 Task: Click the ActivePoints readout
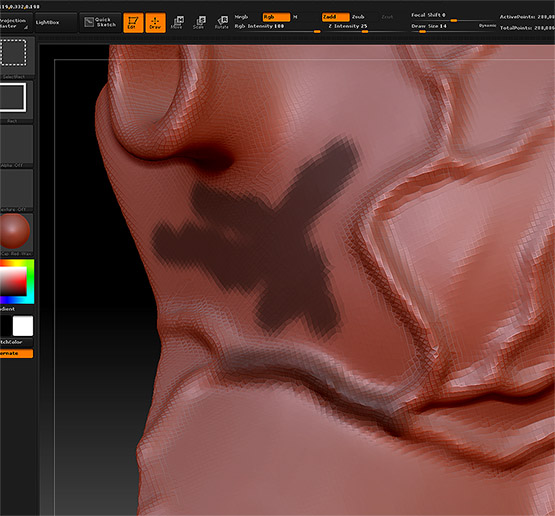coord(527,17)
